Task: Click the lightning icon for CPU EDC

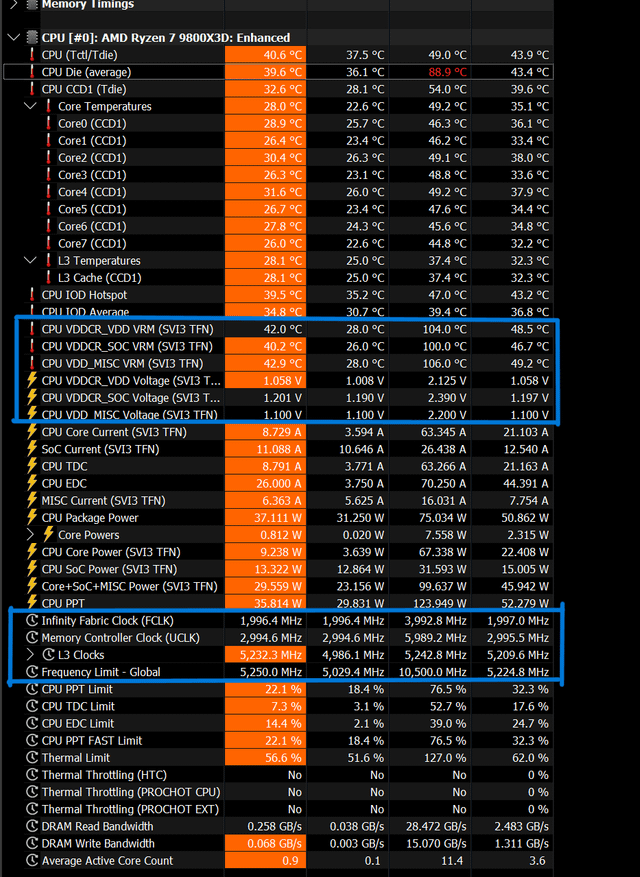Action: 31,483
